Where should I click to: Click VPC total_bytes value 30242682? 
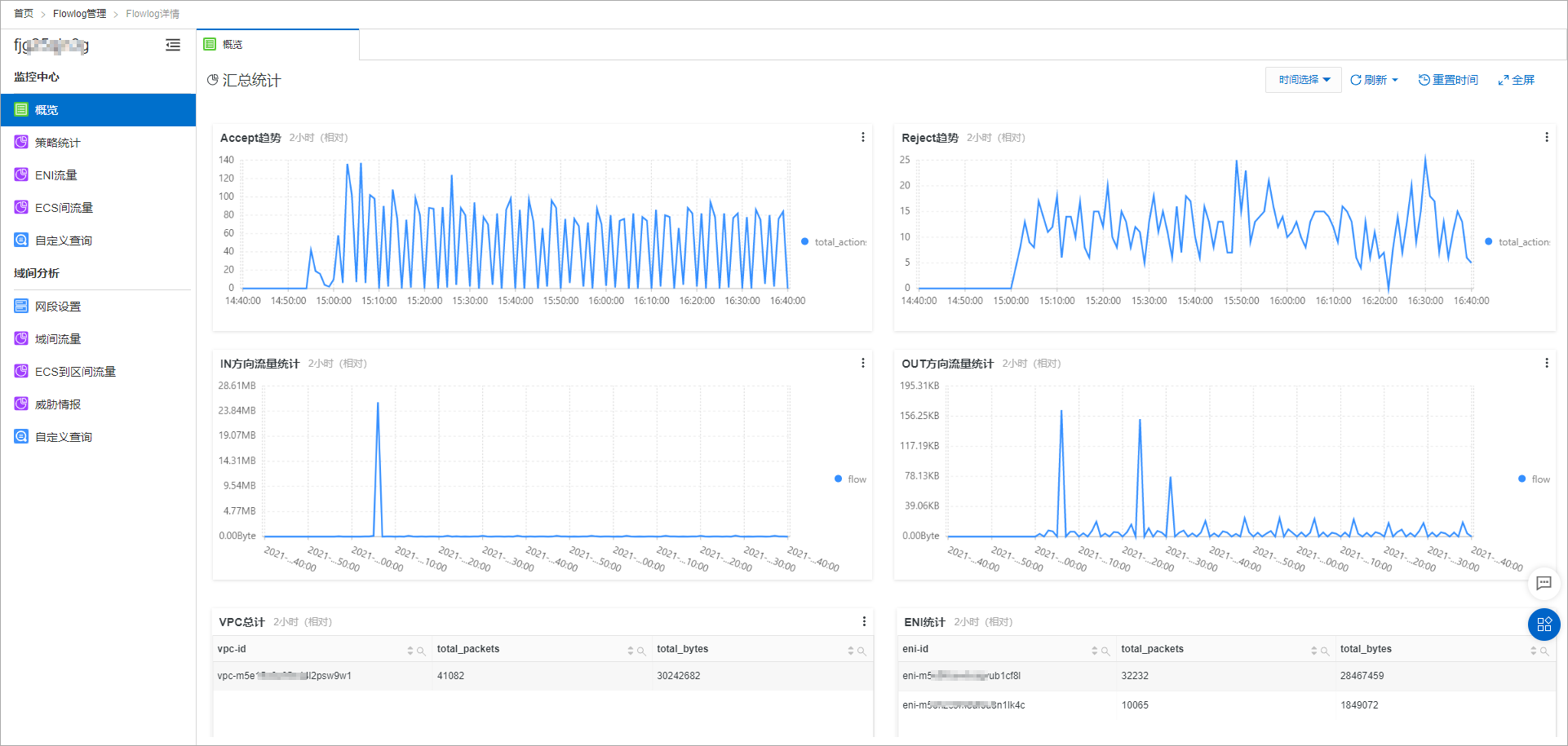(679, 676)
